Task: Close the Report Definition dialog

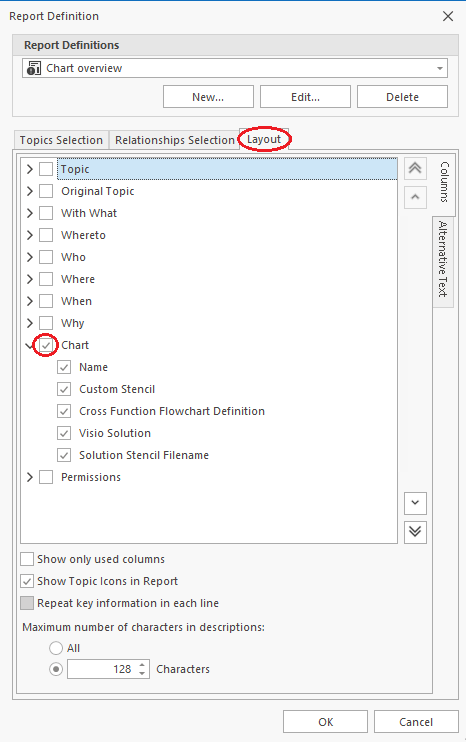Action: coord(448,17)
